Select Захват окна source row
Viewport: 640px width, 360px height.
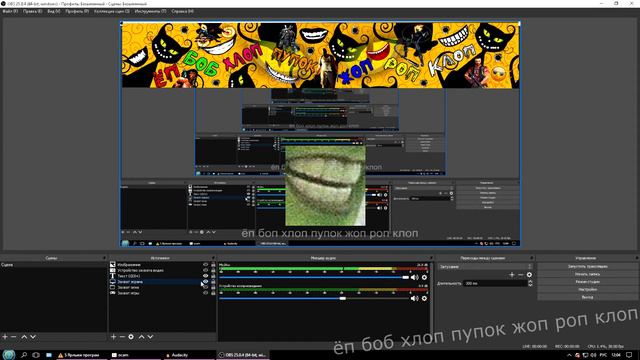[162, 287]
